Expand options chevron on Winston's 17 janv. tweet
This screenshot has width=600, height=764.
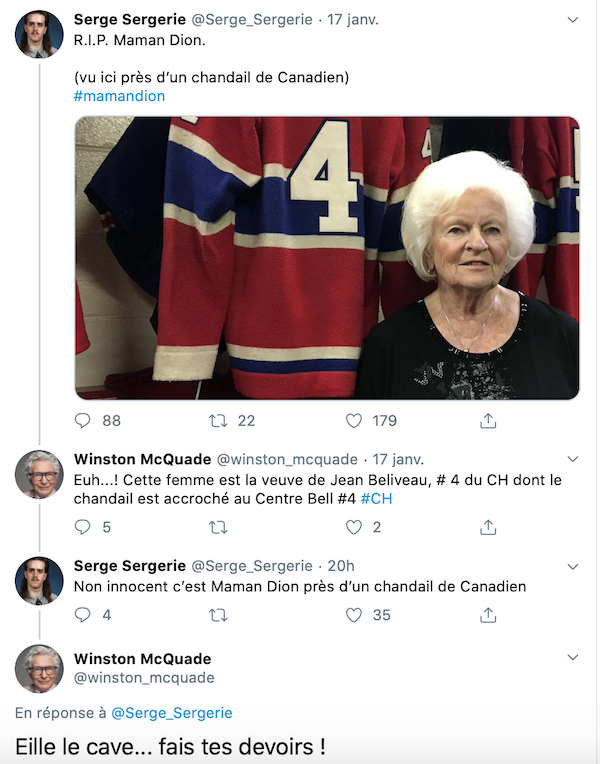coord(573,459)
